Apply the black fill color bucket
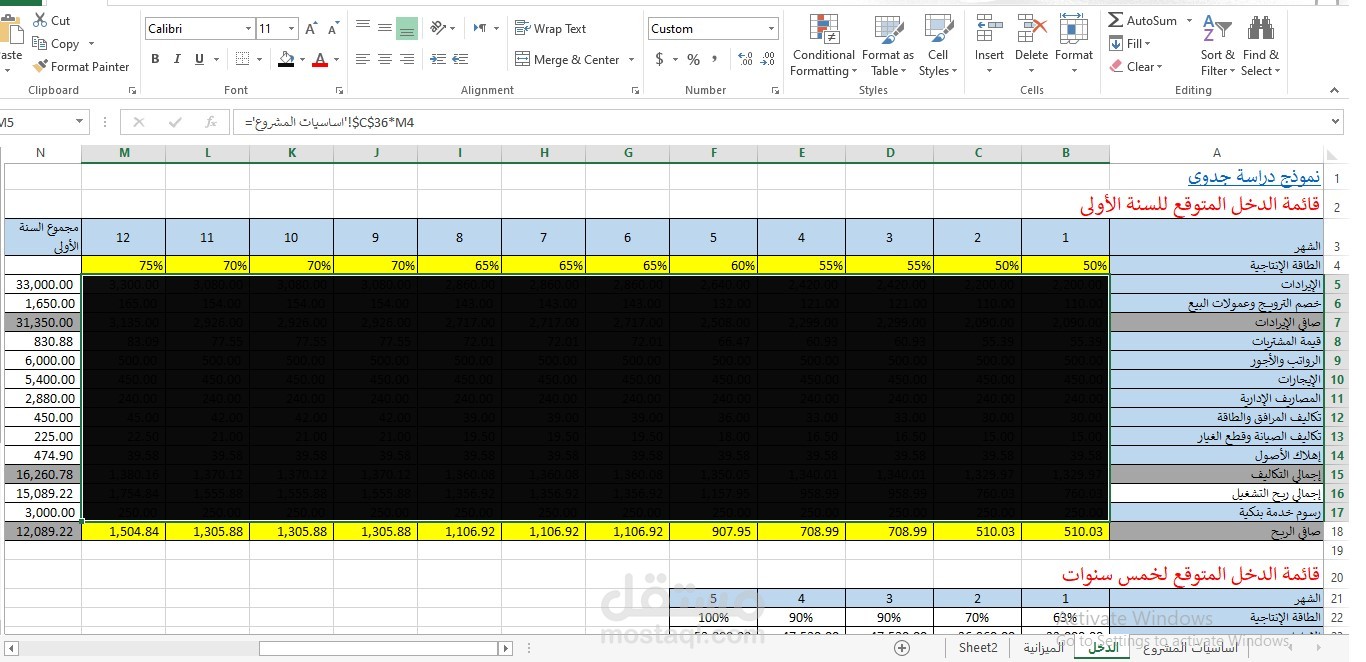Screen dimensions: 1366x662 point(286,60)
